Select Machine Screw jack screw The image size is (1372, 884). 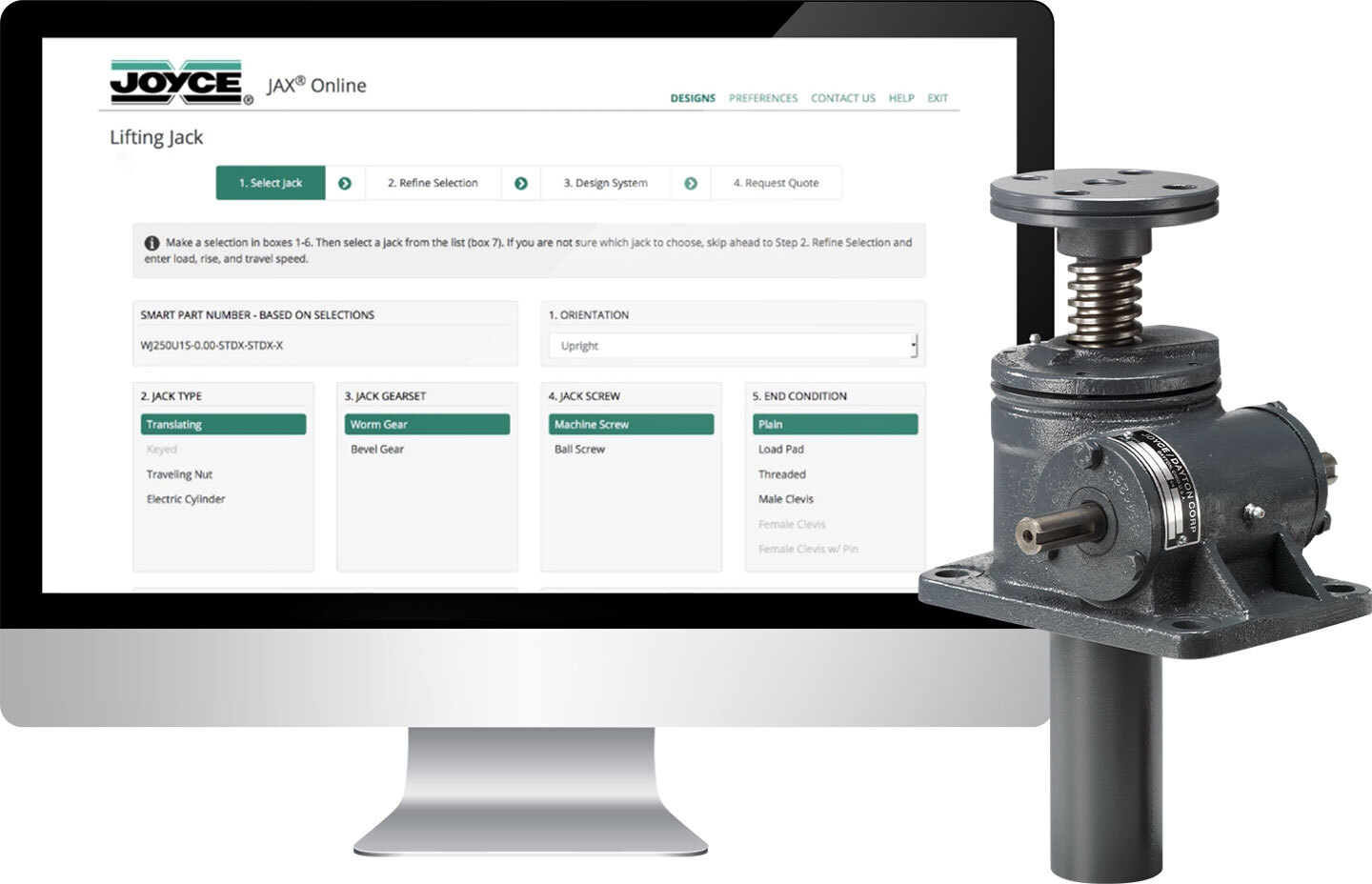tap(631, 424)
